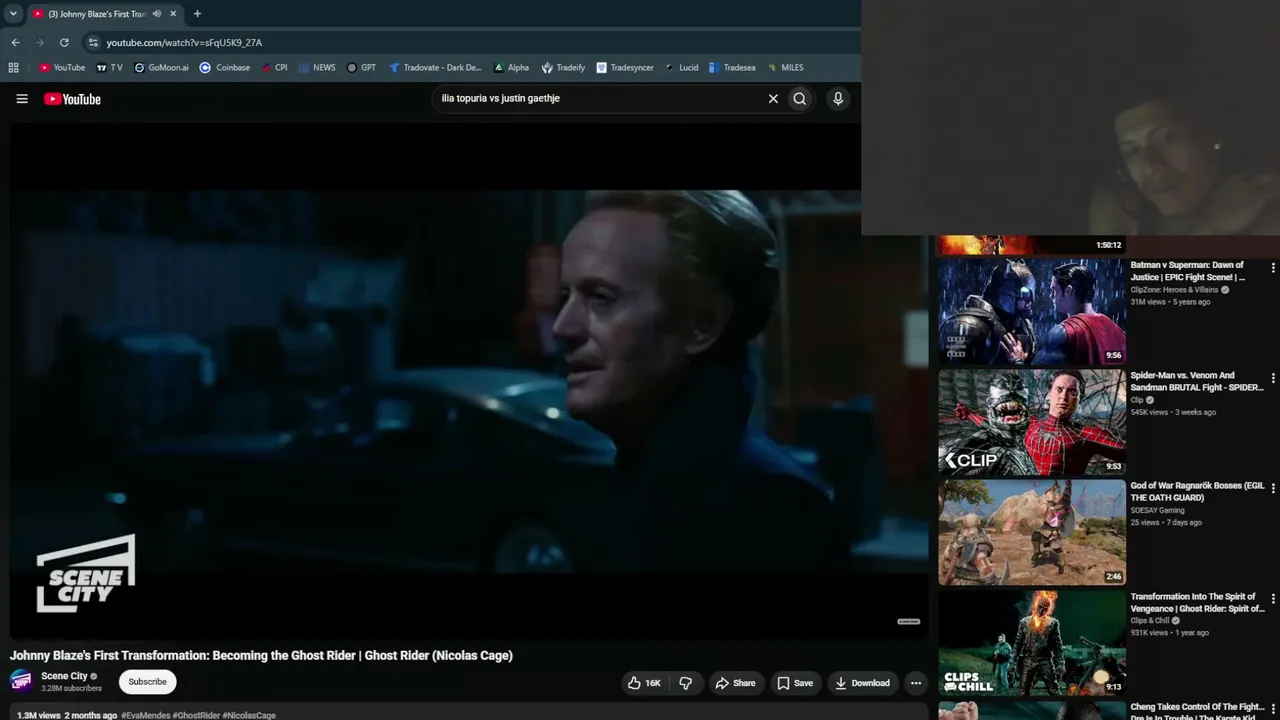Close the Johnny Blaze YouTube tab
Screen dimensions: 1280x720
pyautogui.click(x=173, y=14)
